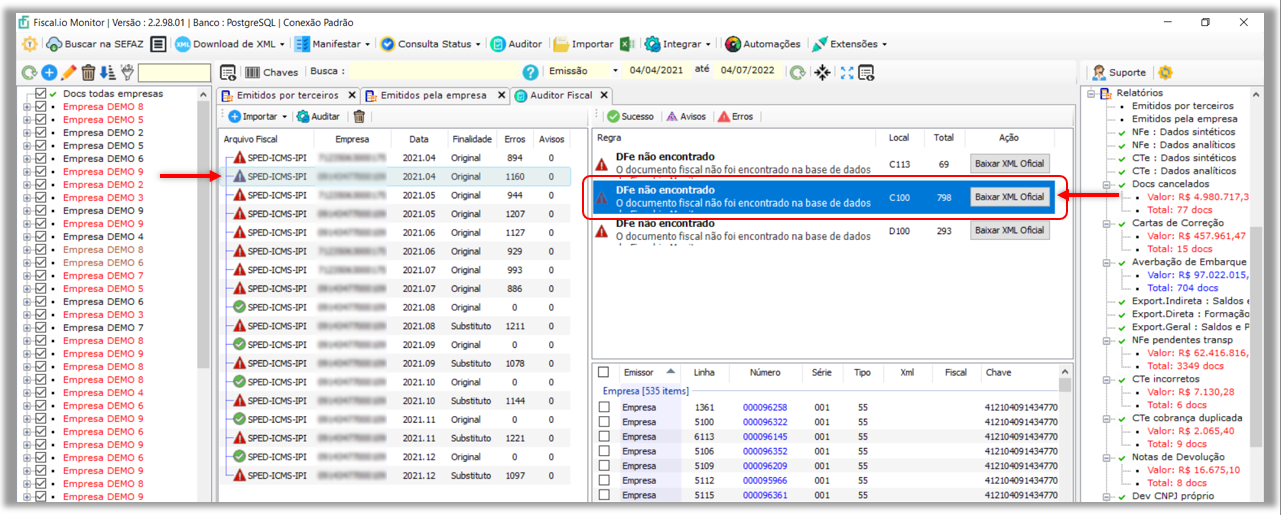This screenshot has width=1281, height=515.
Task: Click the blue help question mark icon
Action: pyautogui.click(x=531, y=72)
